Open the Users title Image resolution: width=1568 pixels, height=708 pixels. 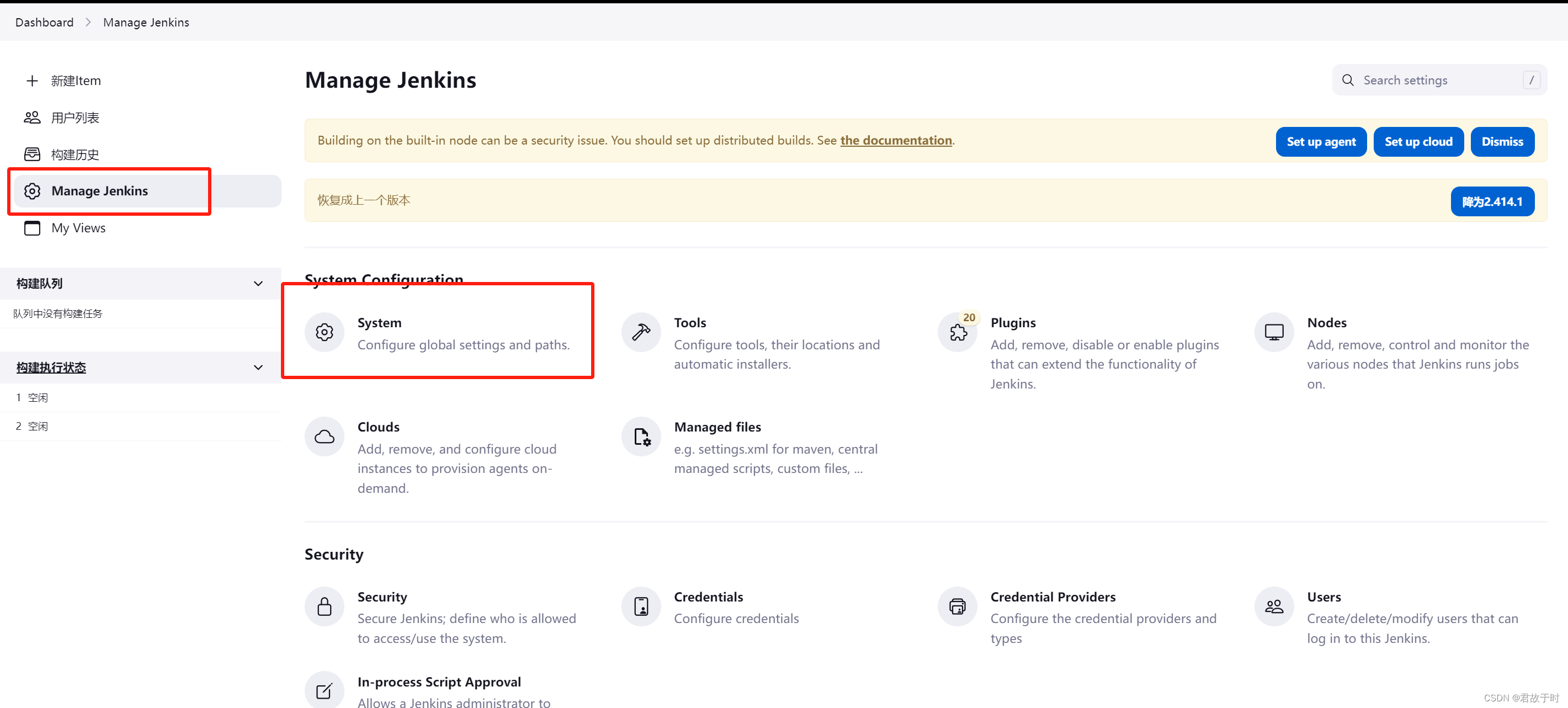pos(1324,597)
